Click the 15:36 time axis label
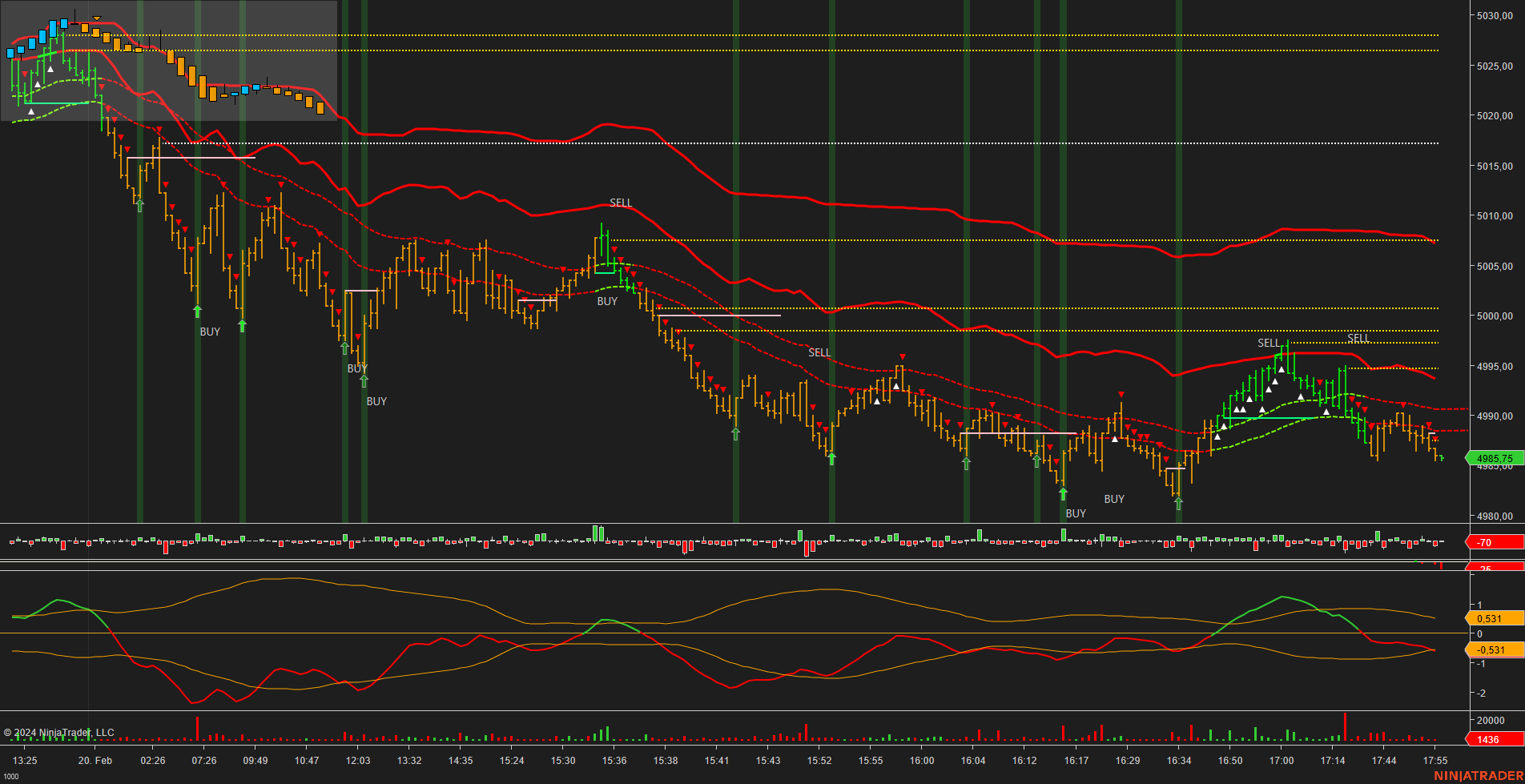This screenshot has height=784, width=1525. point(614,761)
